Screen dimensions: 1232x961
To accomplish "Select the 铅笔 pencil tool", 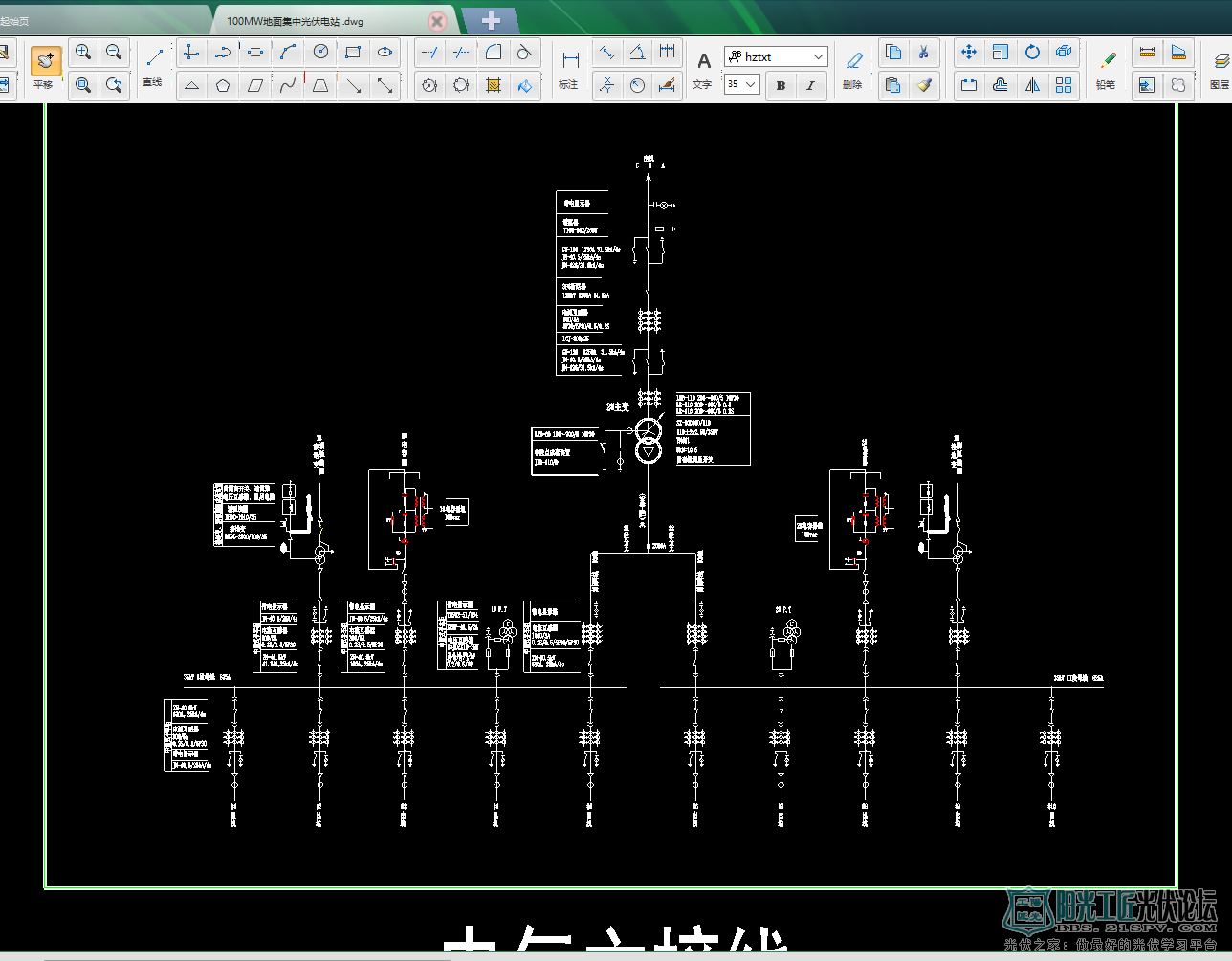I will pos(1108,69).
